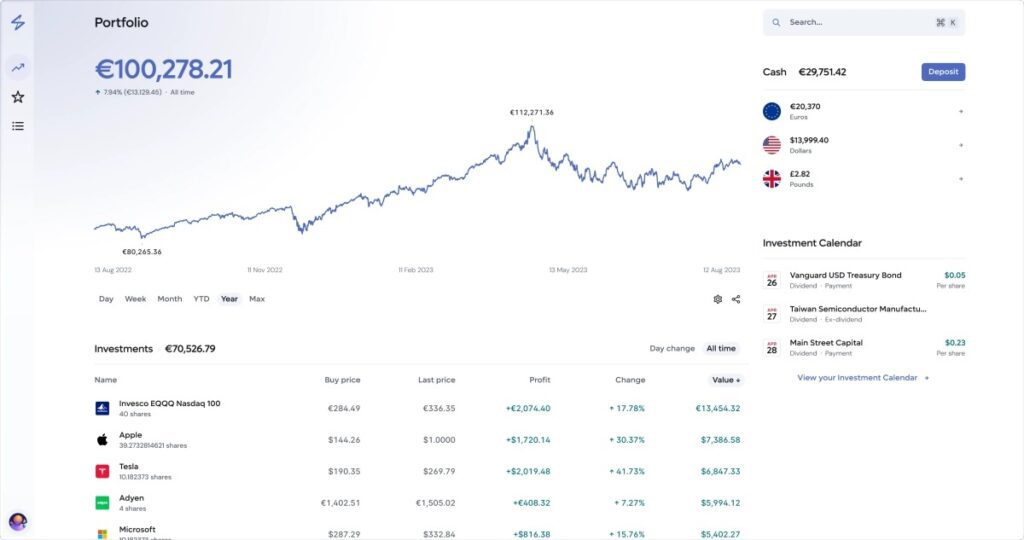Viewport: 1024px width, 540px height.
Task: Select the YTD range tab
Action: coord(201,299)
